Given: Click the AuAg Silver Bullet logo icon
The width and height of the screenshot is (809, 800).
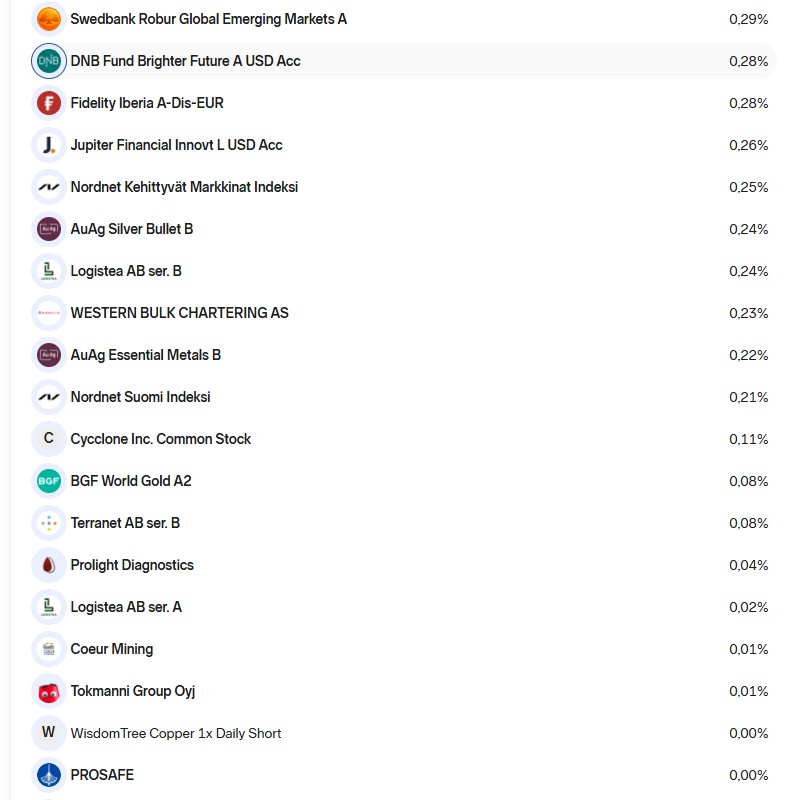Looking at the screenshot, I should pos(48,229).
